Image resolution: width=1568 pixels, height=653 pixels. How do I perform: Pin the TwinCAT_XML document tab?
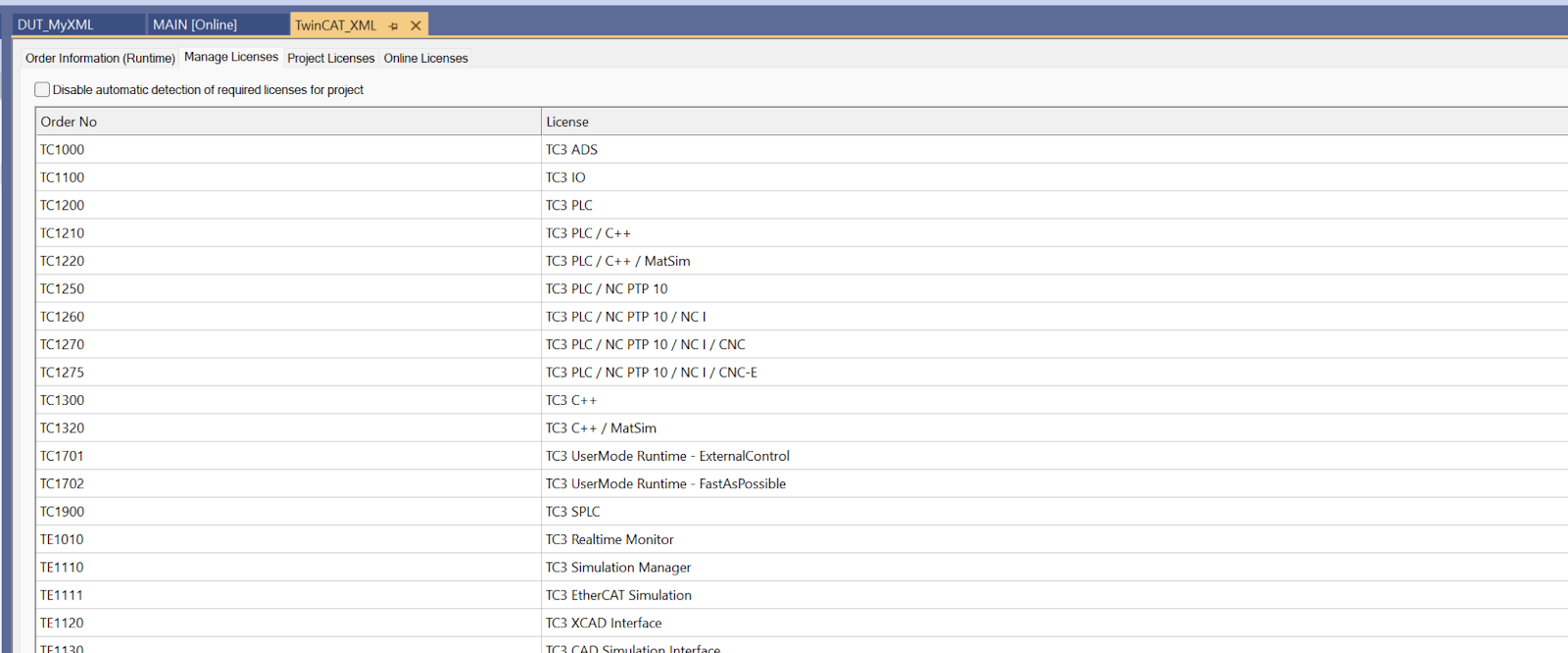click(x=394, y=25)
